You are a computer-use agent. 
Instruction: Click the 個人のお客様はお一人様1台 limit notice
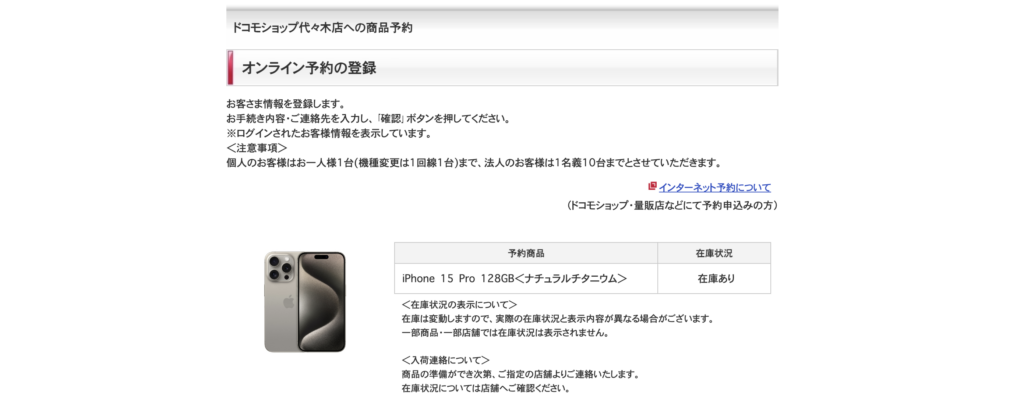tap(474, 162)
